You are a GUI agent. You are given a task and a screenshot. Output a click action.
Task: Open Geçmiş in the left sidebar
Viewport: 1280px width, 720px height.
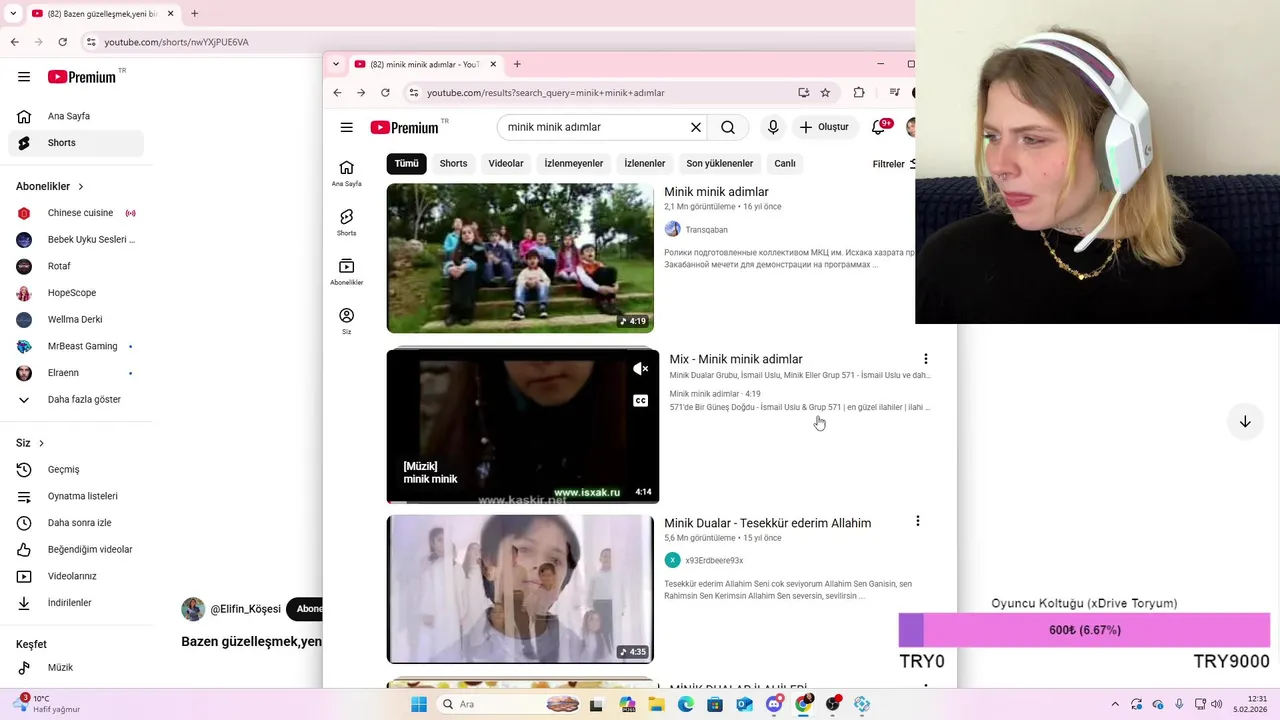[x=77, y=469]
